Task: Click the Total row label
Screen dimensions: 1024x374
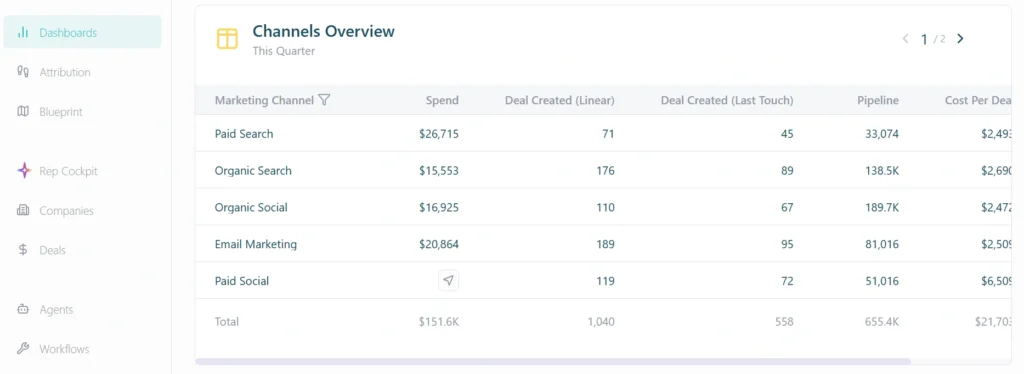Action: click(227, 322)
